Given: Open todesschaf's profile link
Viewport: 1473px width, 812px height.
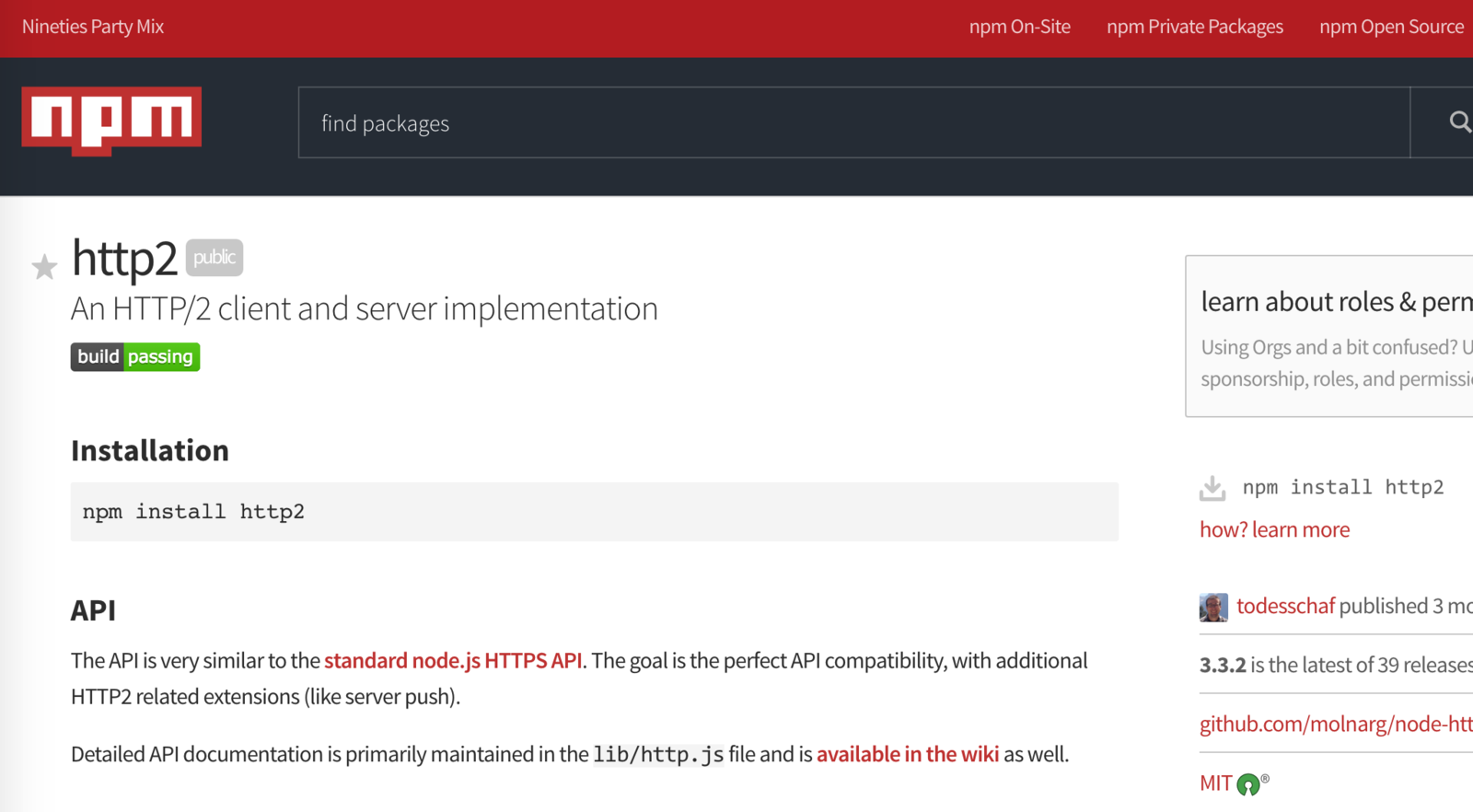Looking at the screenshot, I should pos(1285,606).
